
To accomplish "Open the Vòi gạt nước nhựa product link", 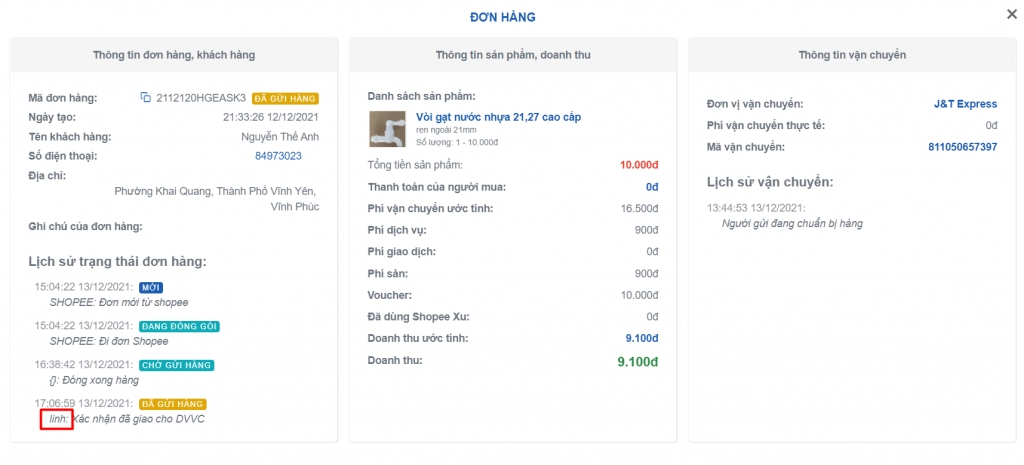I will tap(498, 117).
